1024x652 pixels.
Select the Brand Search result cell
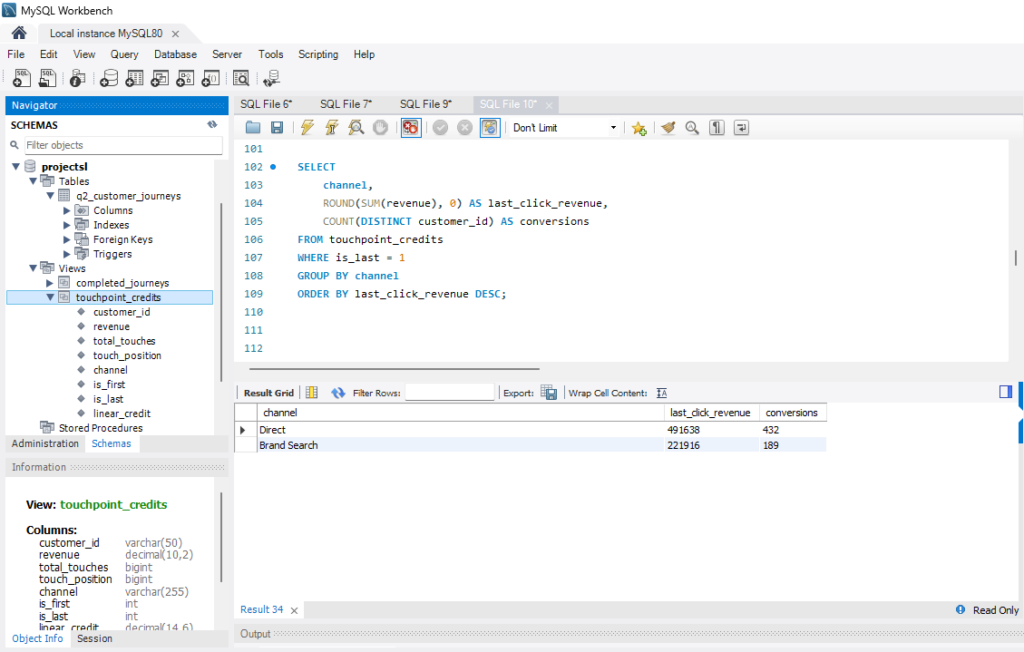(x=460, y=445)
